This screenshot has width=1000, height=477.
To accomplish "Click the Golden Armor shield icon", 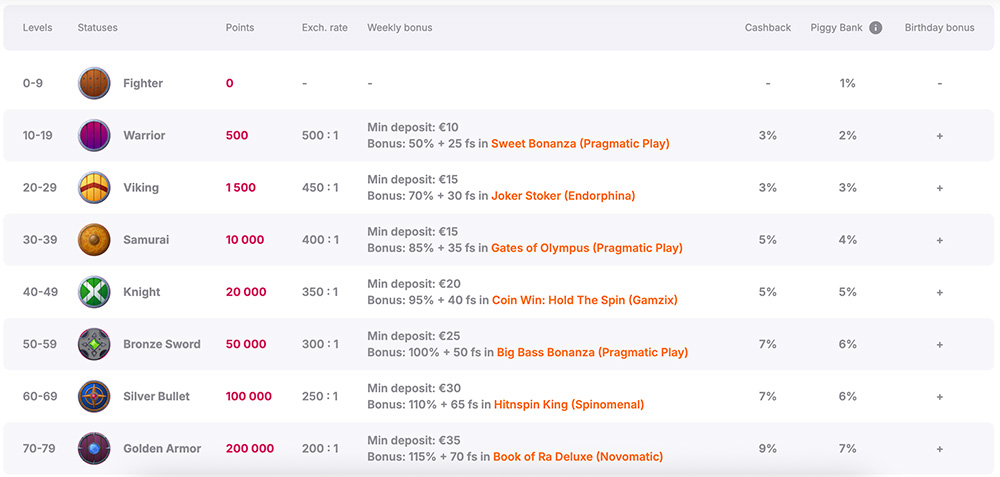I will (94, 448).
